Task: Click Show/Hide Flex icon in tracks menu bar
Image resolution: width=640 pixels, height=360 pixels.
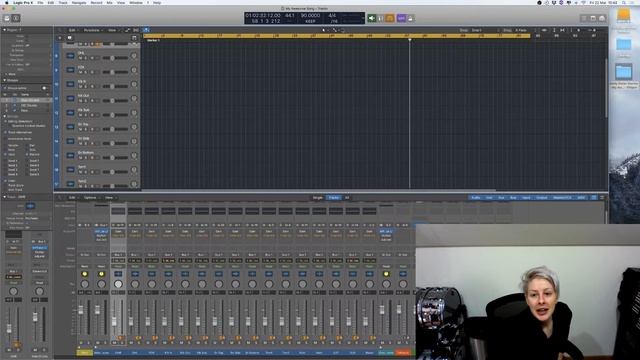Action: click(x=136, y=30)
